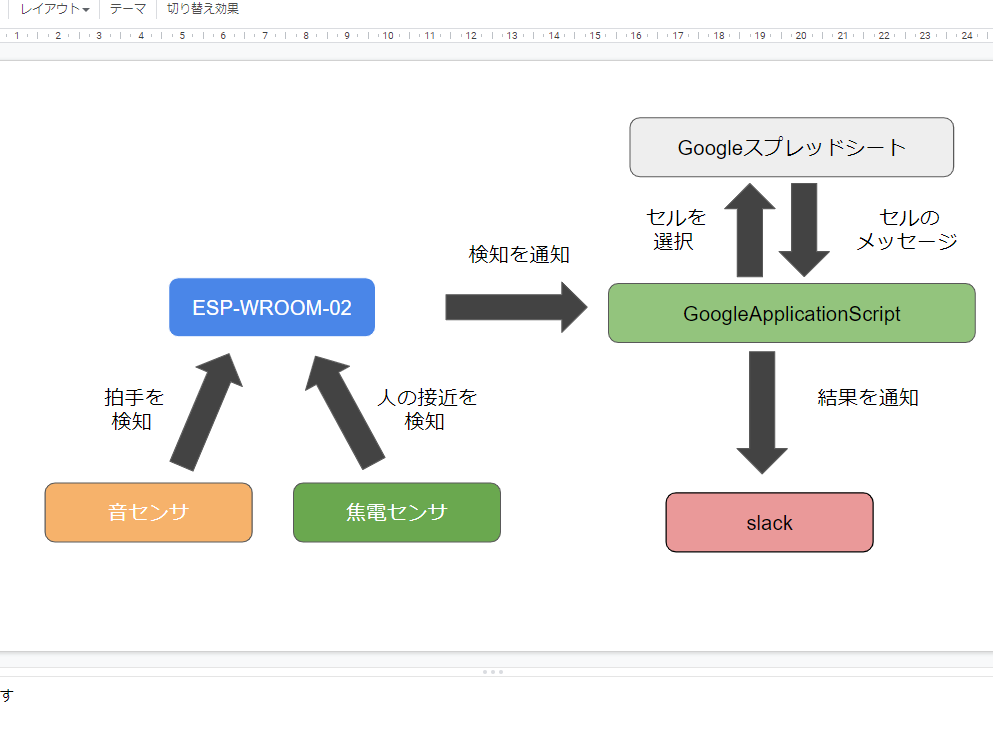Click the right arrow pointing to GoogleApplicationScript
993x745 pixels.
pyautogui.click(x=516, y=307)
